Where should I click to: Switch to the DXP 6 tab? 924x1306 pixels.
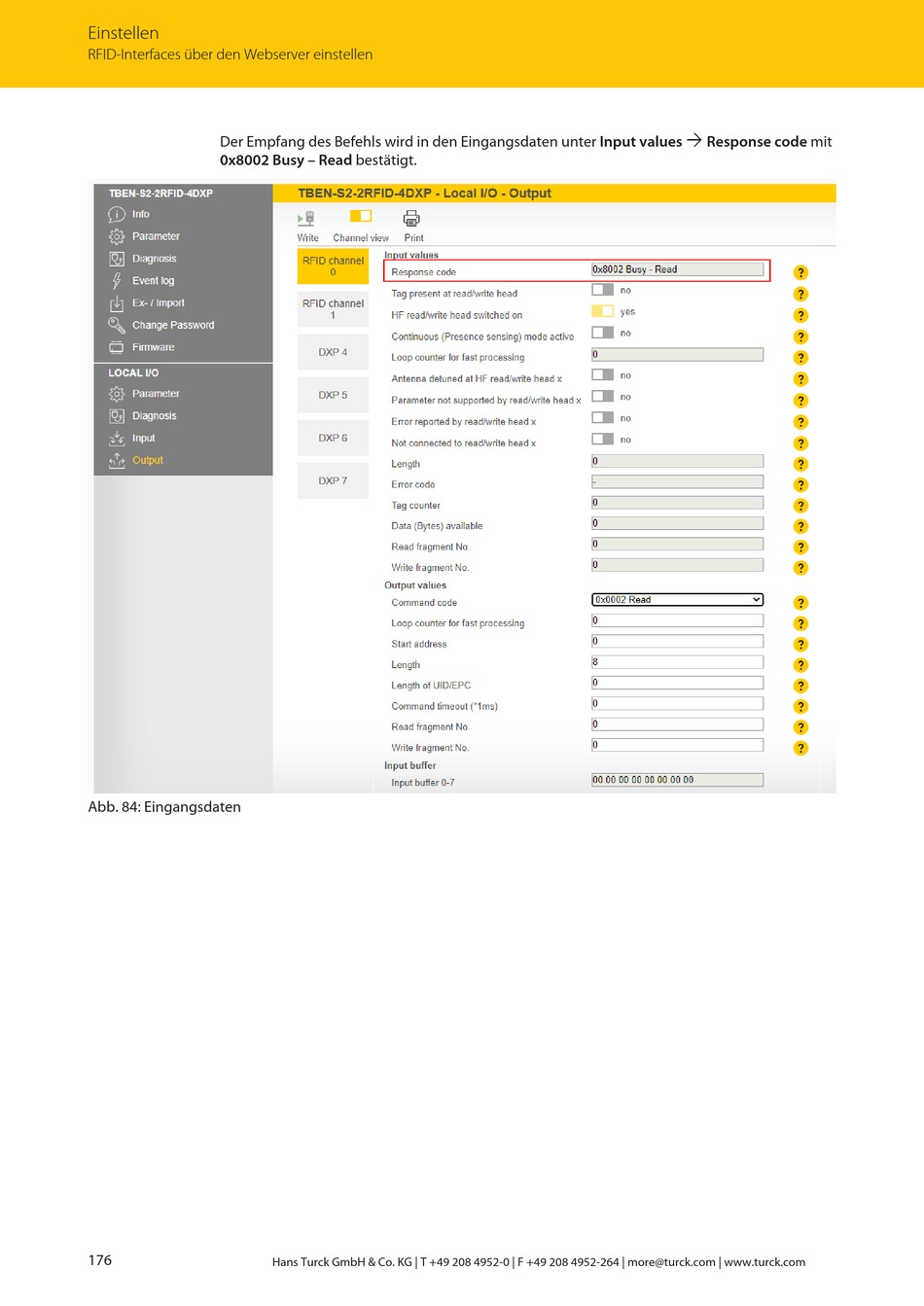pos(333,438)
